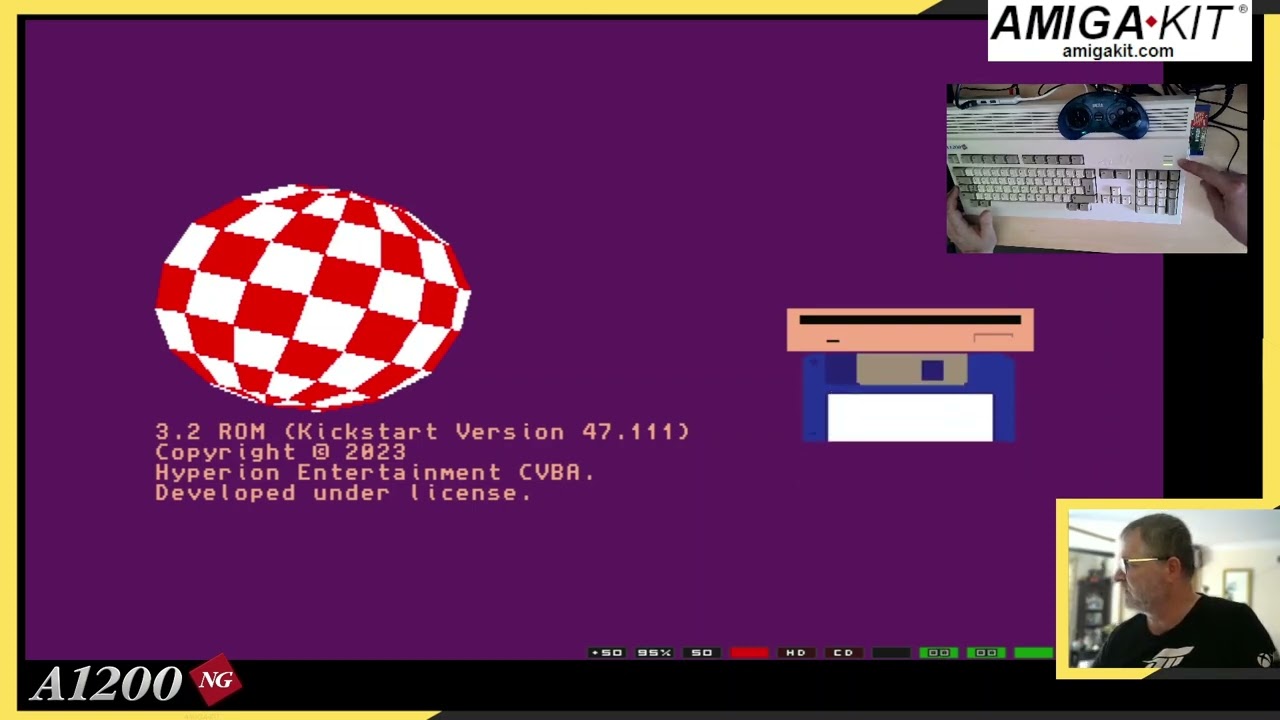Viewport: 1280px width, 720px height.
Task: Open the amigakit.com link
Action: 1117,51
